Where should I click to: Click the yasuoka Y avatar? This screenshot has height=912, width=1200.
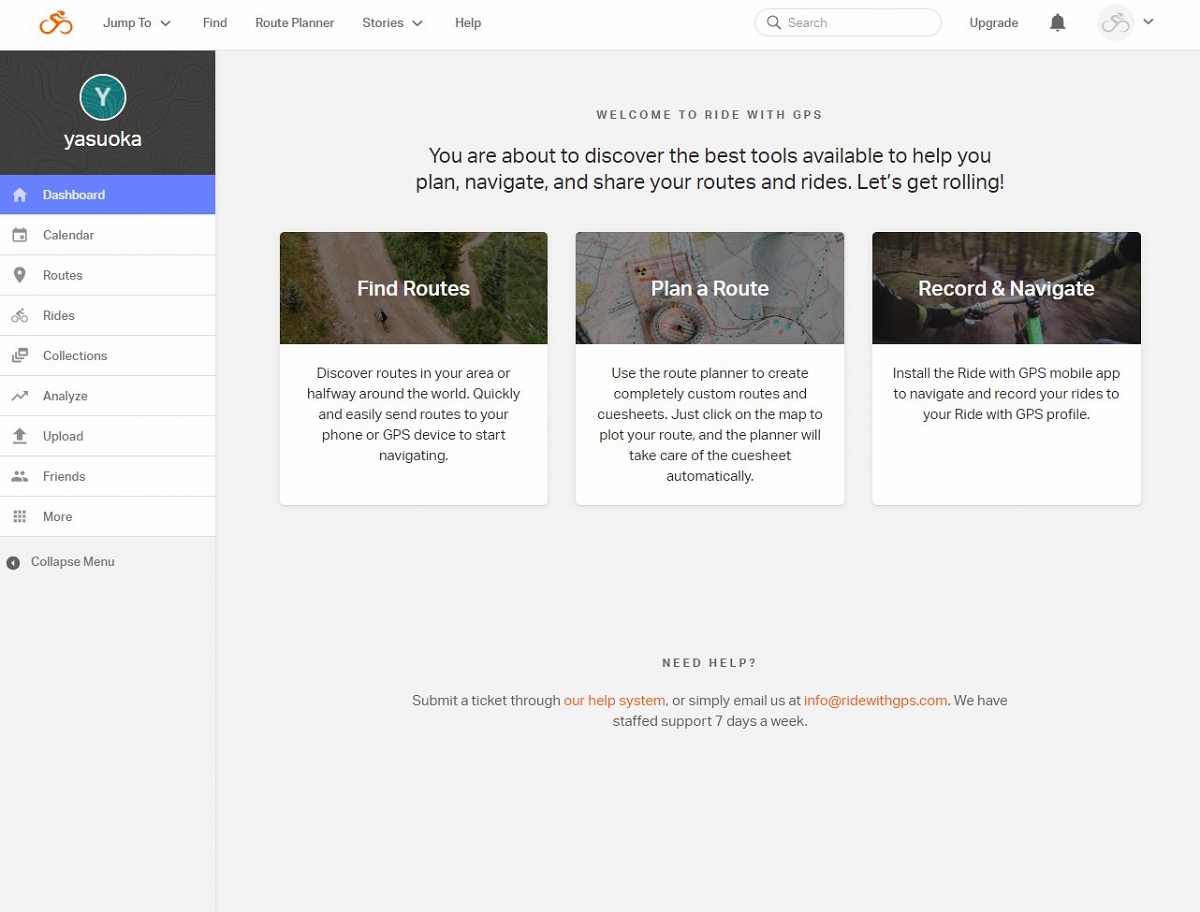click(102, 97)
